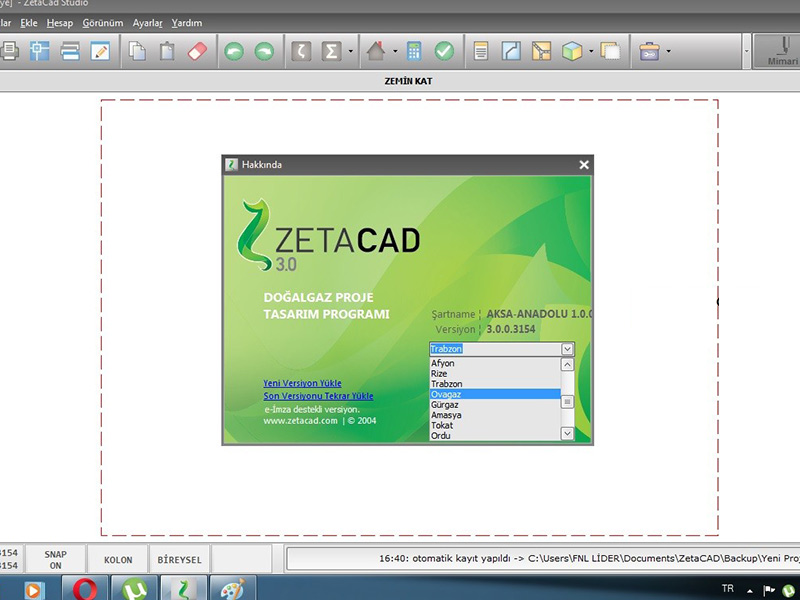This screenshot has height=600, width=800.
Task: Close the Hakkında dialog
Action: 584,165
